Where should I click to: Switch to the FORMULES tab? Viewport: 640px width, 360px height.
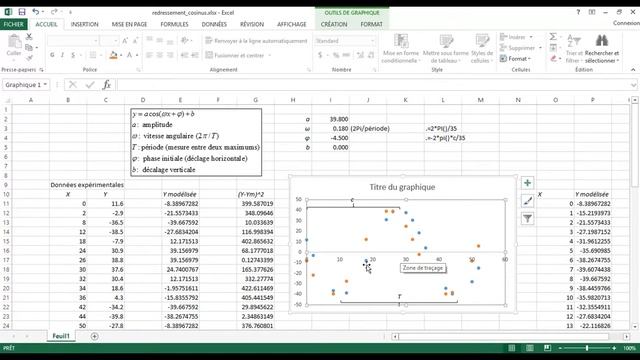point(174,24)
